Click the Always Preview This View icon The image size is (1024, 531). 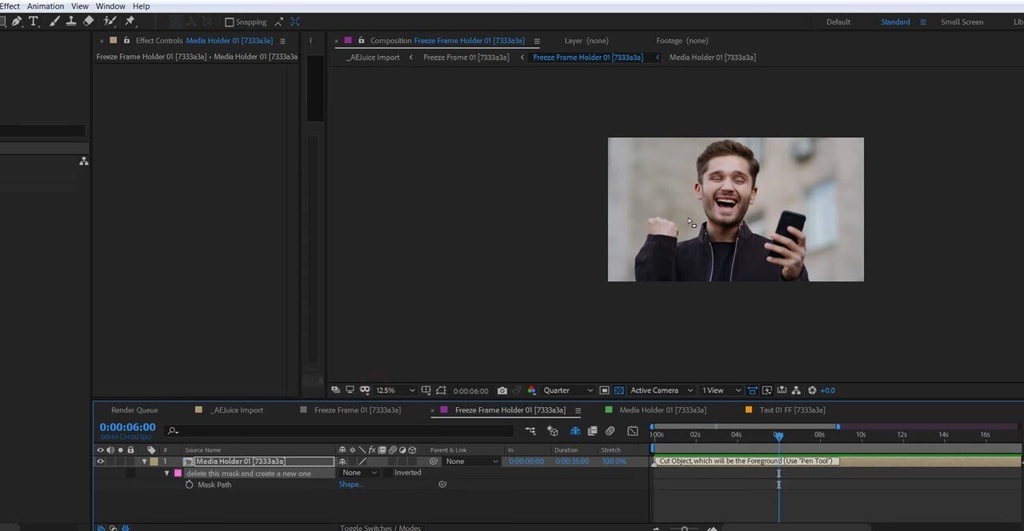click(x=336, y=390)
